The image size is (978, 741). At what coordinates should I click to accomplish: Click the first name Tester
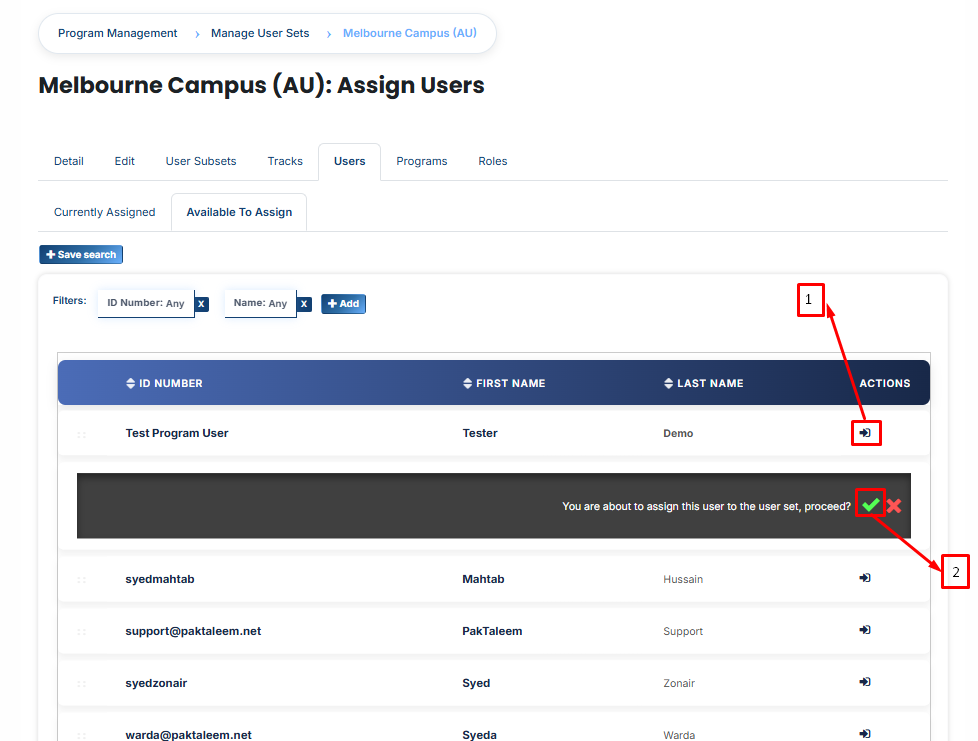pyautogui.click(x=480, y=433)
